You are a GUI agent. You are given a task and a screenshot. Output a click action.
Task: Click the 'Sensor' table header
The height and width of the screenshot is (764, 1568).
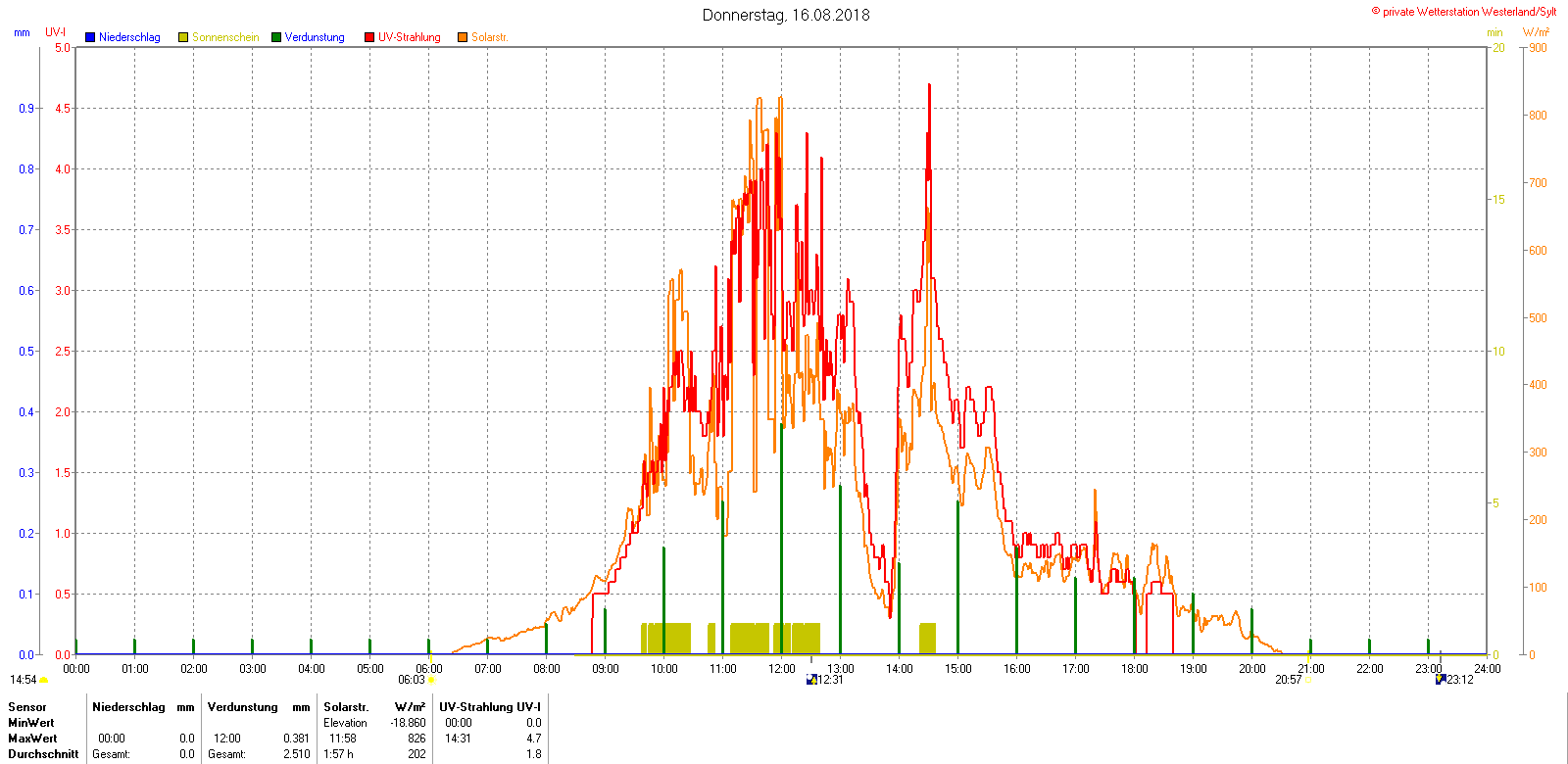(x=27, y=707)
